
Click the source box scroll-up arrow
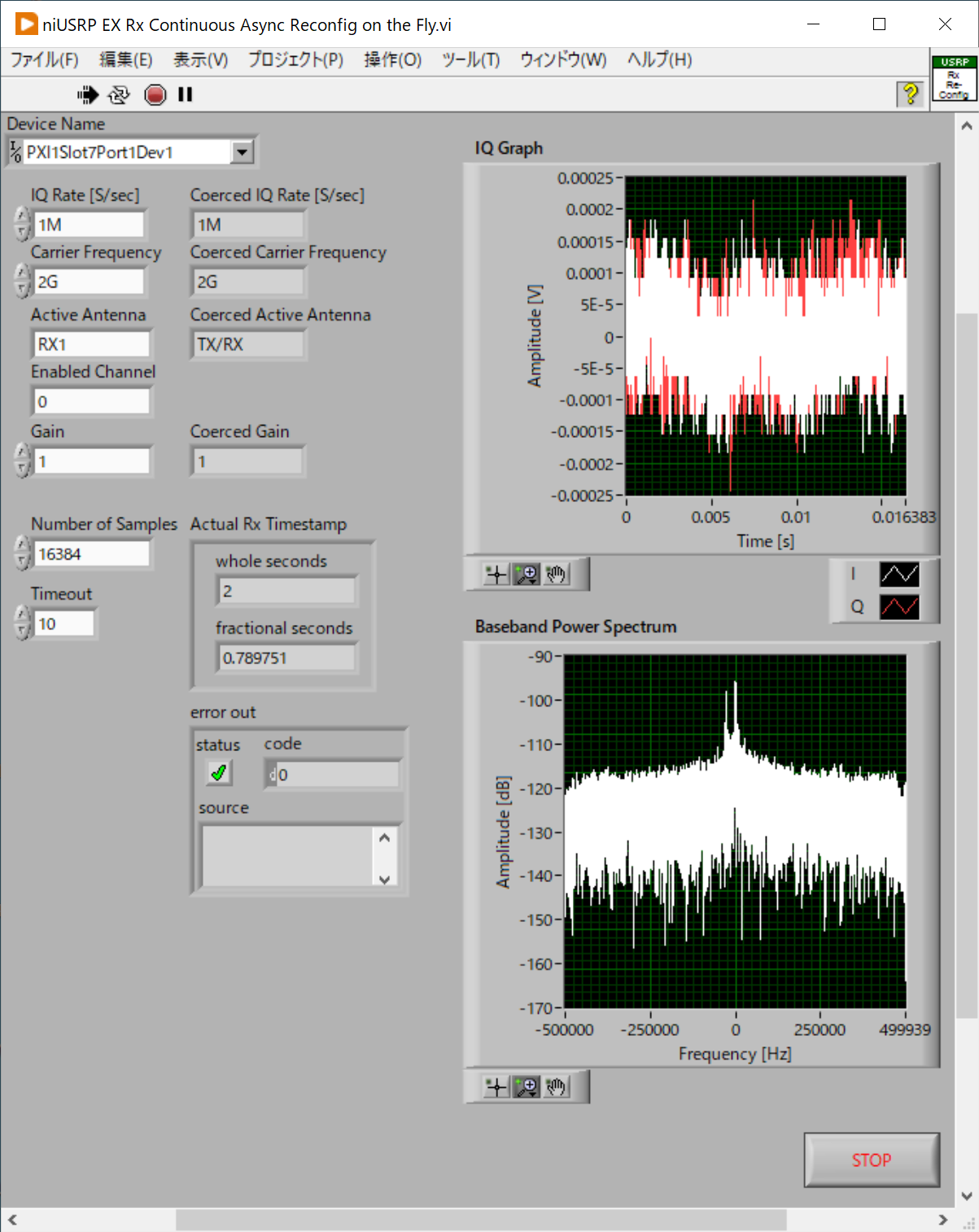point(384,837)
